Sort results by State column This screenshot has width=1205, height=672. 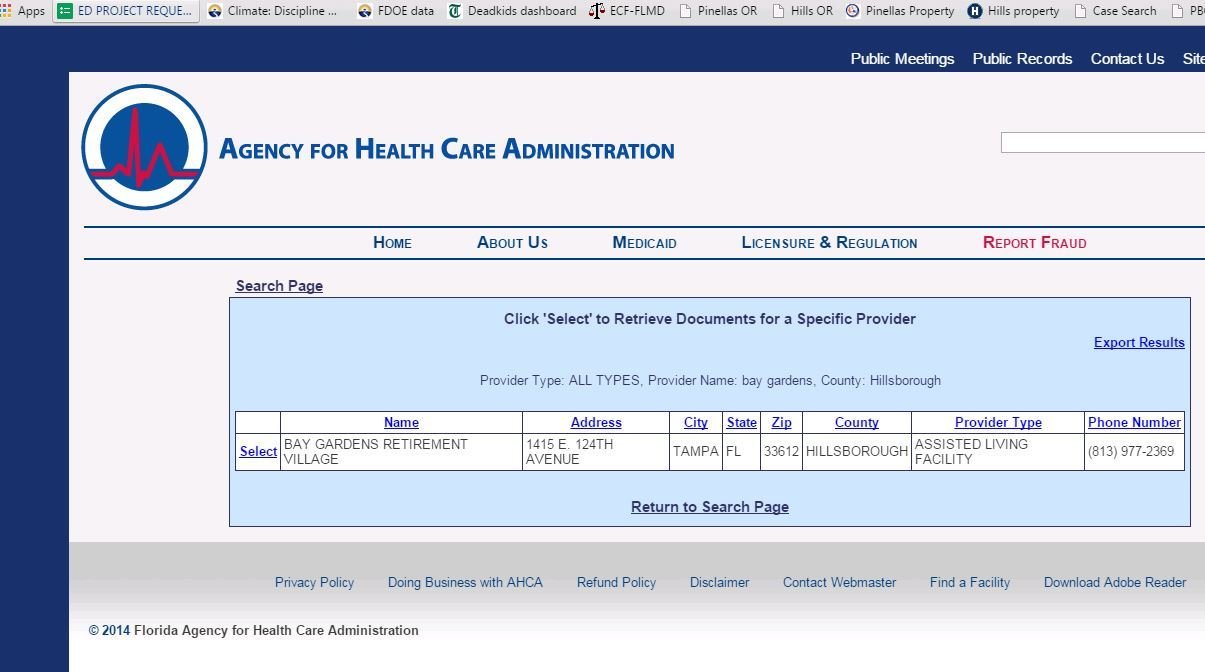pos(742,423)
